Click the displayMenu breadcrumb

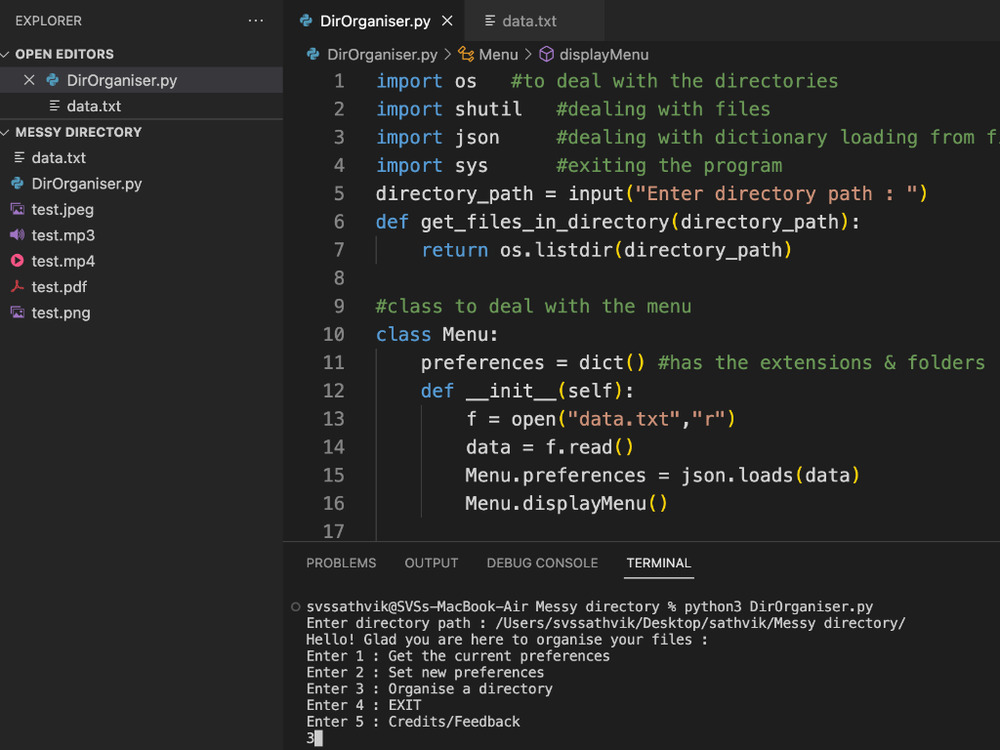point(603,55)
